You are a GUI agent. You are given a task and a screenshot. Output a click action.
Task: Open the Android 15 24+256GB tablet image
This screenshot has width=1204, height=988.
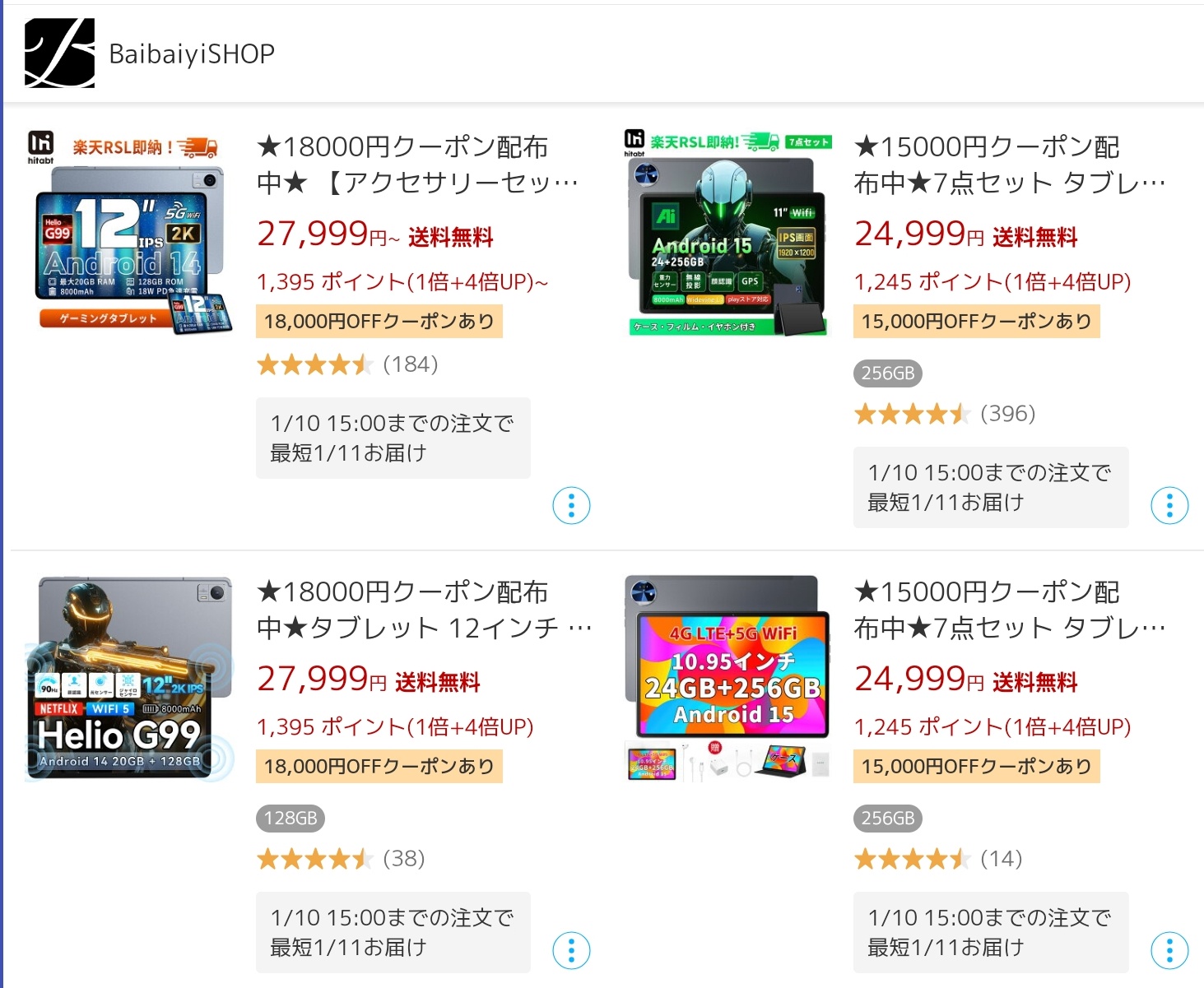pyautogui.click(x=728, y=233)
